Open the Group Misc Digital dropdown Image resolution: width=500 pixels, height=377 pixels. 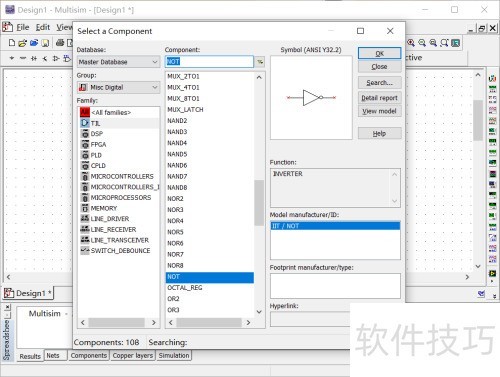[118, 87]
